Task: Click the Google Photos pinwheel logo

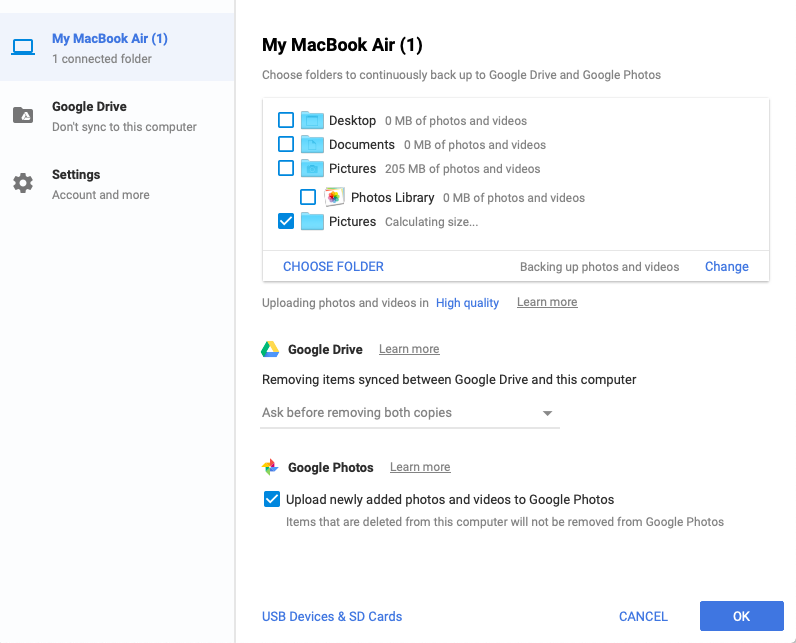Action: point(270,467)
